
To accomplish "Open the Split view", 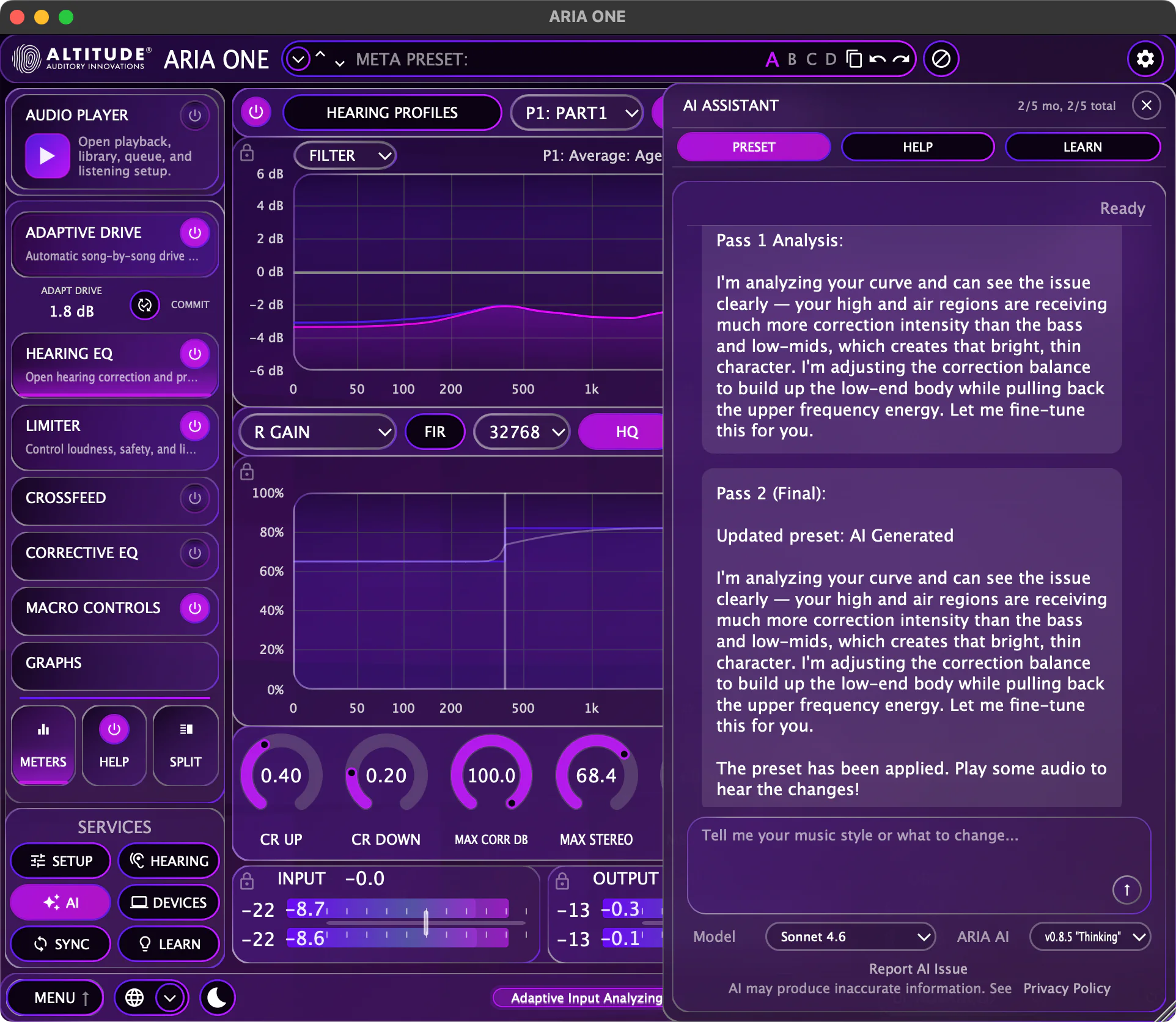I will pos(185,746).
